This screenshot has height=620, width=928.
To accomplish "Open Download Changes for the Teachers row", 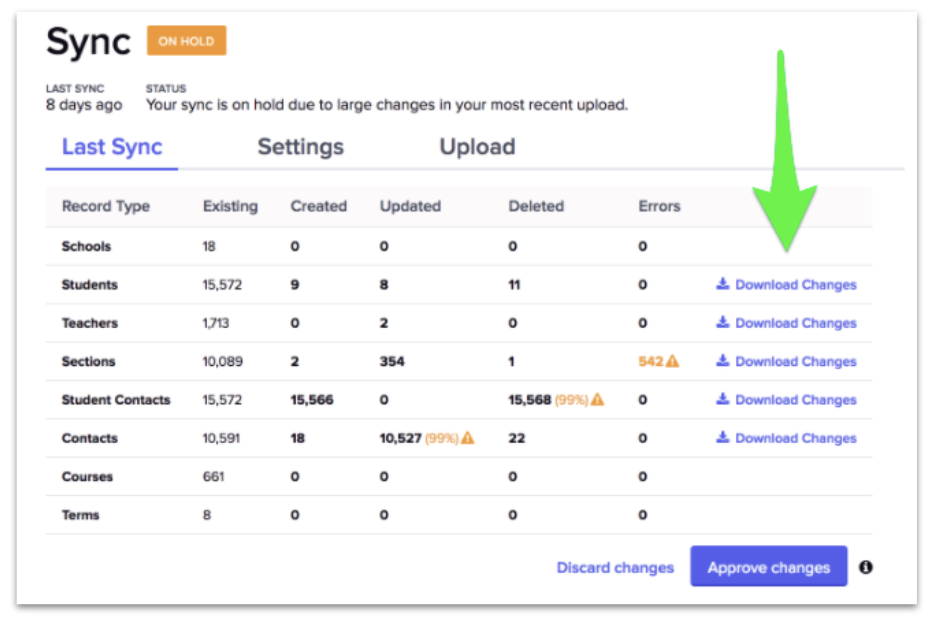I will click(x=795, y=323).
